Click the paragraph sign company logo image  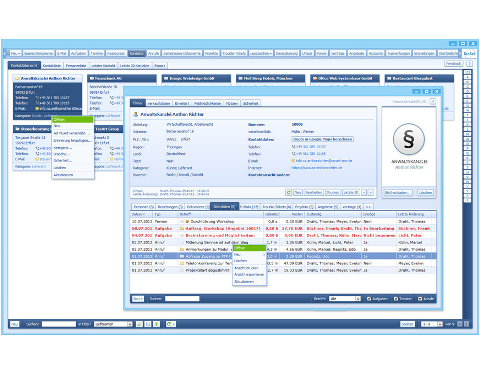[409, 139]
